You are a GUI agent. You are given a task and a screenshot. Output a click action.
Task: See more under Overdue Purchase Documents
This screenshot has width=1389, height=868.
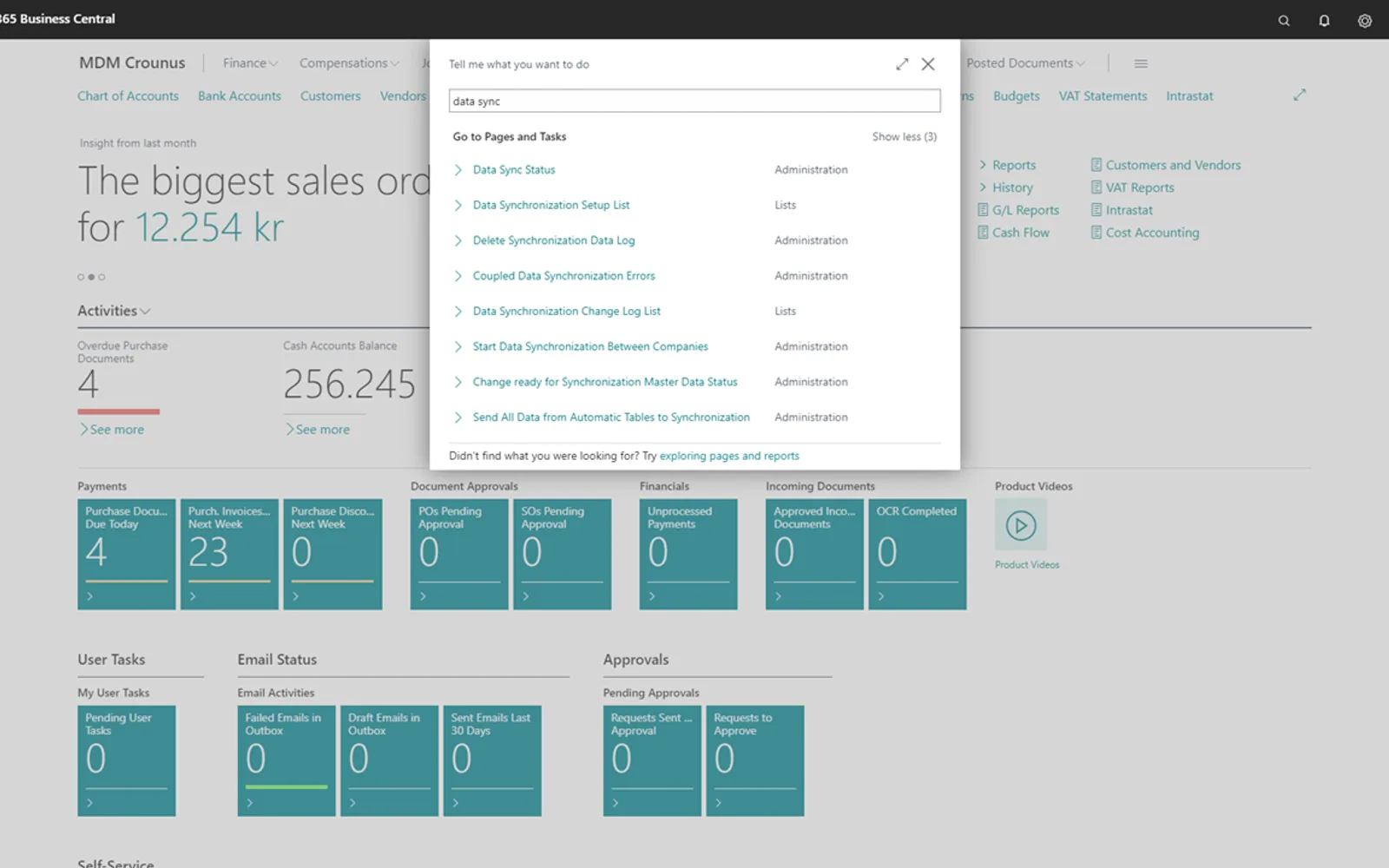(112, 430)
